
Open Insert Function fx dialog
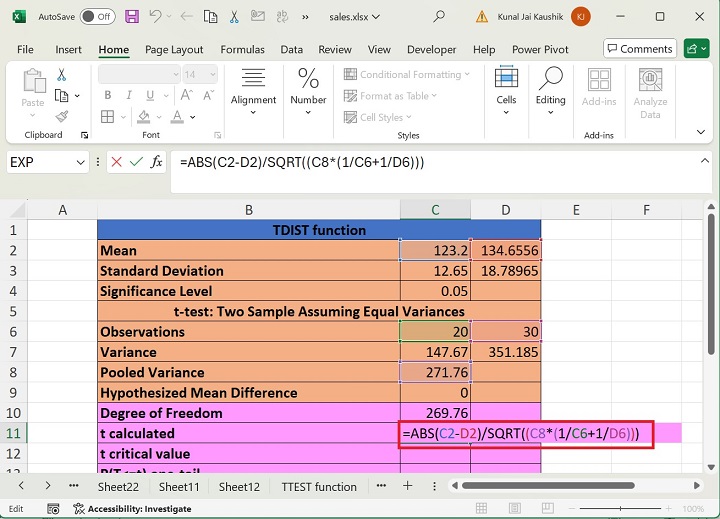156,162
